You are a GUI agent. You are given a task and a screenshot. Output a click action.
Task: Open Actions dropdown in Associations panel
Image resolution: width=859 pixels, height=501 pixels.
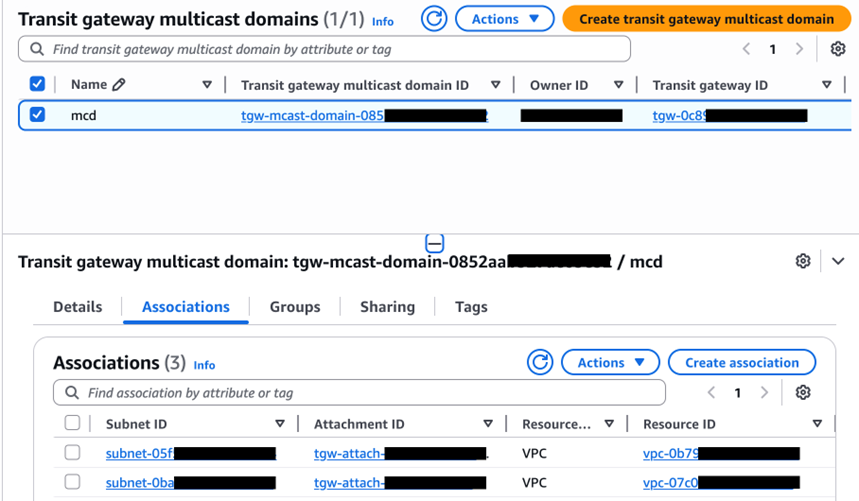tap(610, 362)
